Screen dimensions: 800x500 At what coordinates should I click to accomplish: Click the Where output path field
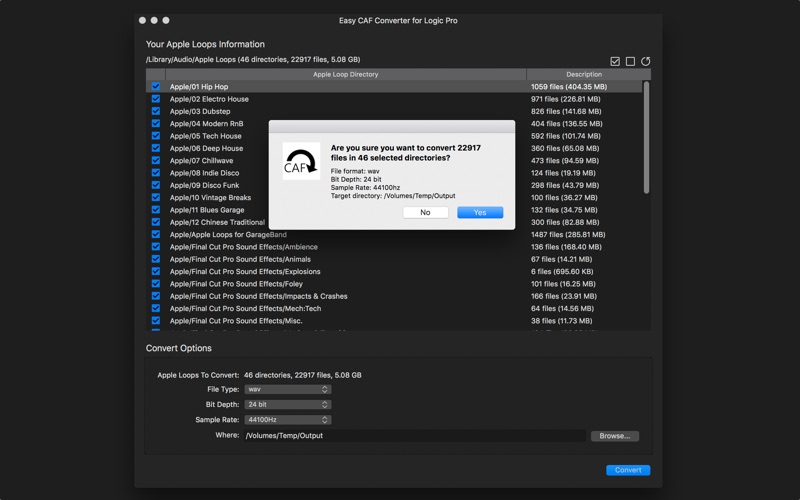[x=414, y=436]
